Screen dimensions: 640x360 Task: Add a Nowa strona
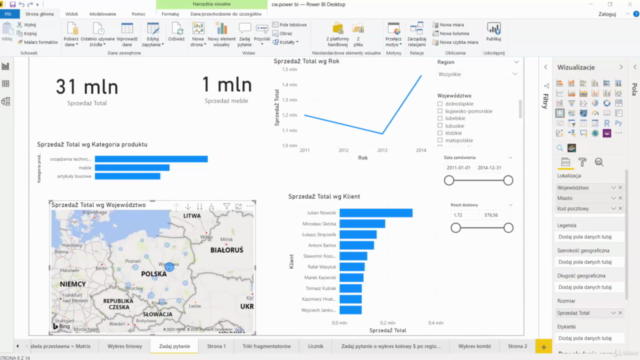pyautogui.click(x=198, y=35)
